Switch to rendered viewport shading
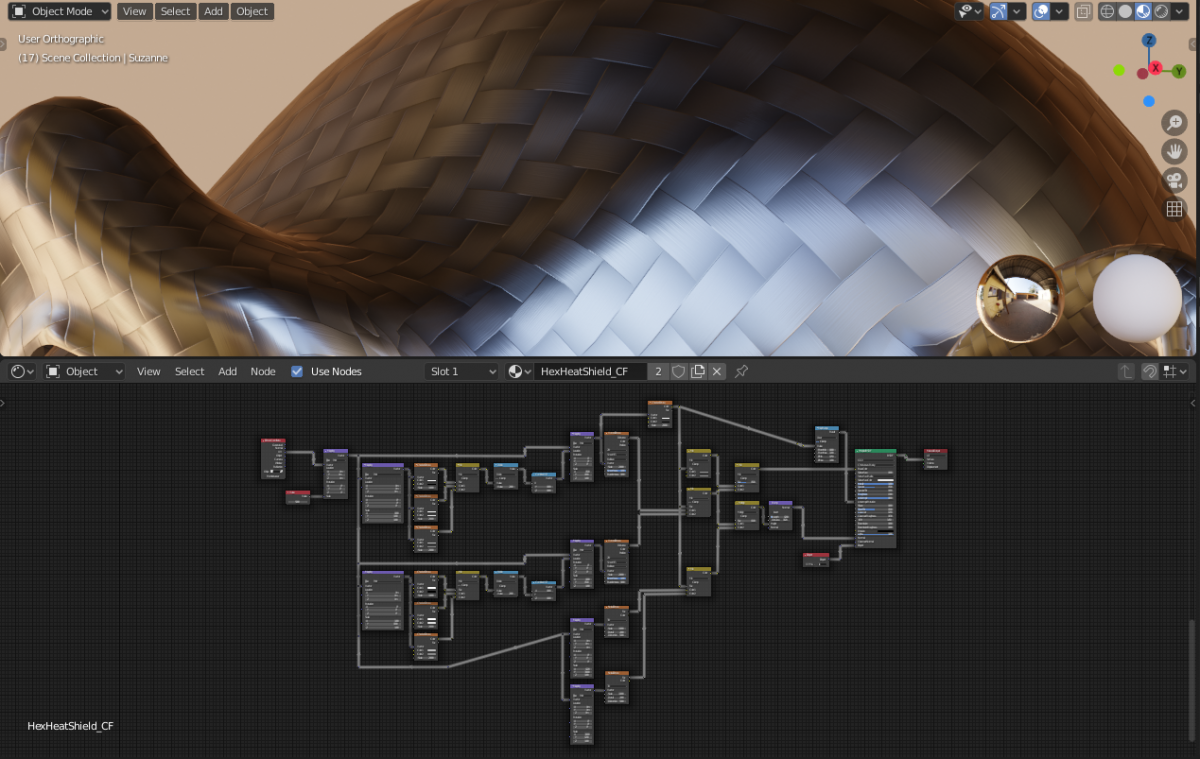Screen dimensions: 1200x759 1161,12
